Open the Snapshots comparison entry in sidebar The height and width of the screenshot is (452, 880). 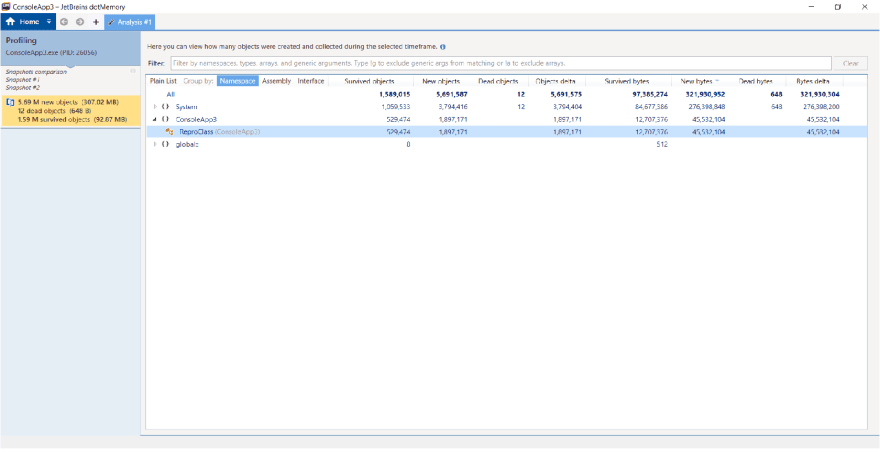pos(36,72)
